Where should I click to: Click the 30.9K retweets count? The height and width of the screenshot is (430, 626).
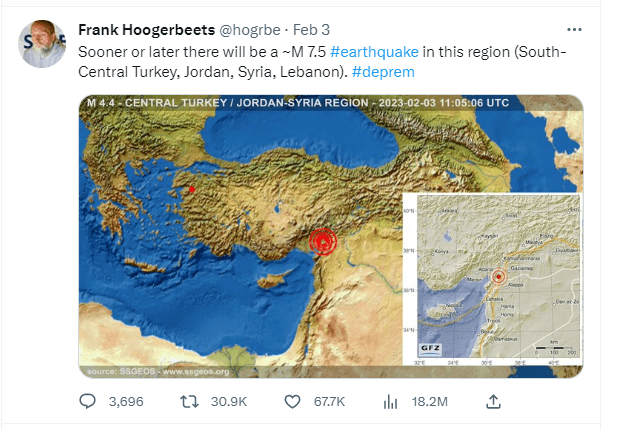click(x=229, y=402)
